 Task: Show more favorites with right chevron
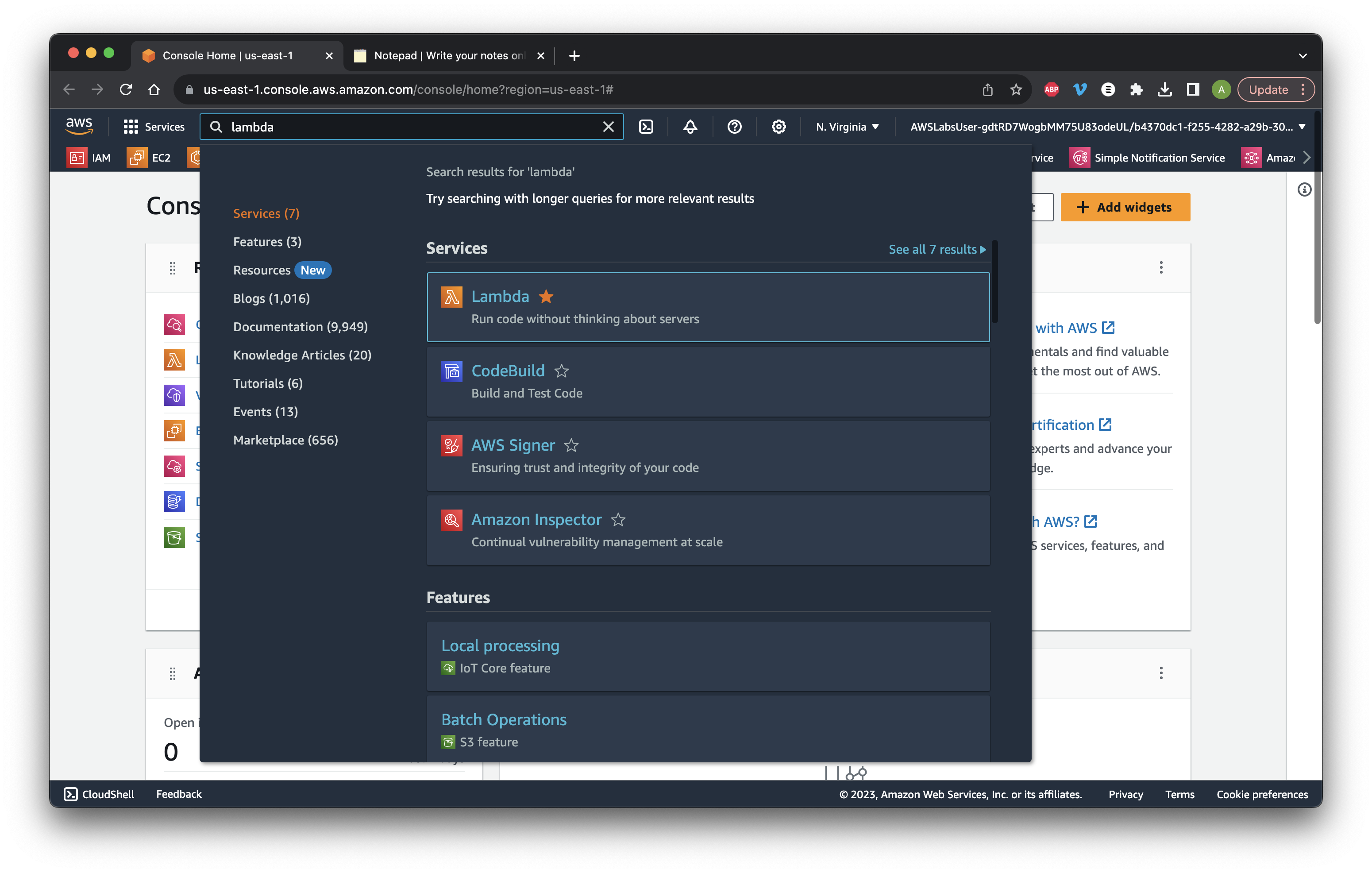tap(1306, 157)
